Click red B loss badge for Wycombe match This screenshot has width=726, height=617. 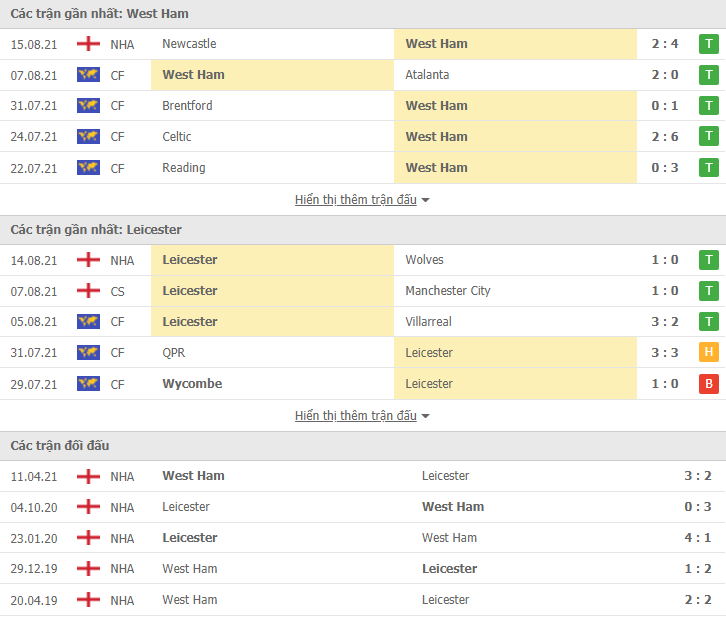(708, 384)
